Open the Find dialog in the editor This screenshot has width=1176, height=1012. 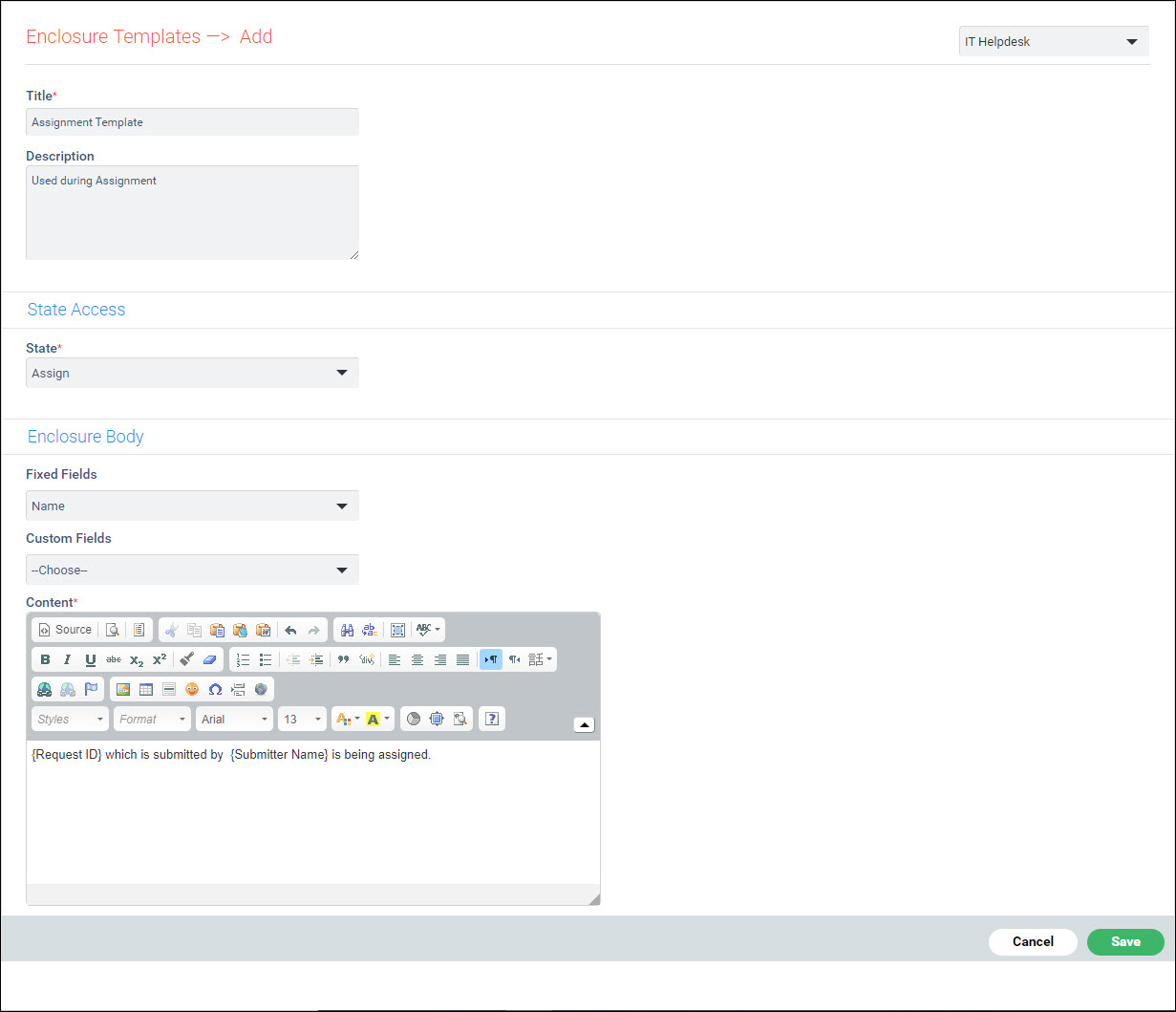pos(348,630)
